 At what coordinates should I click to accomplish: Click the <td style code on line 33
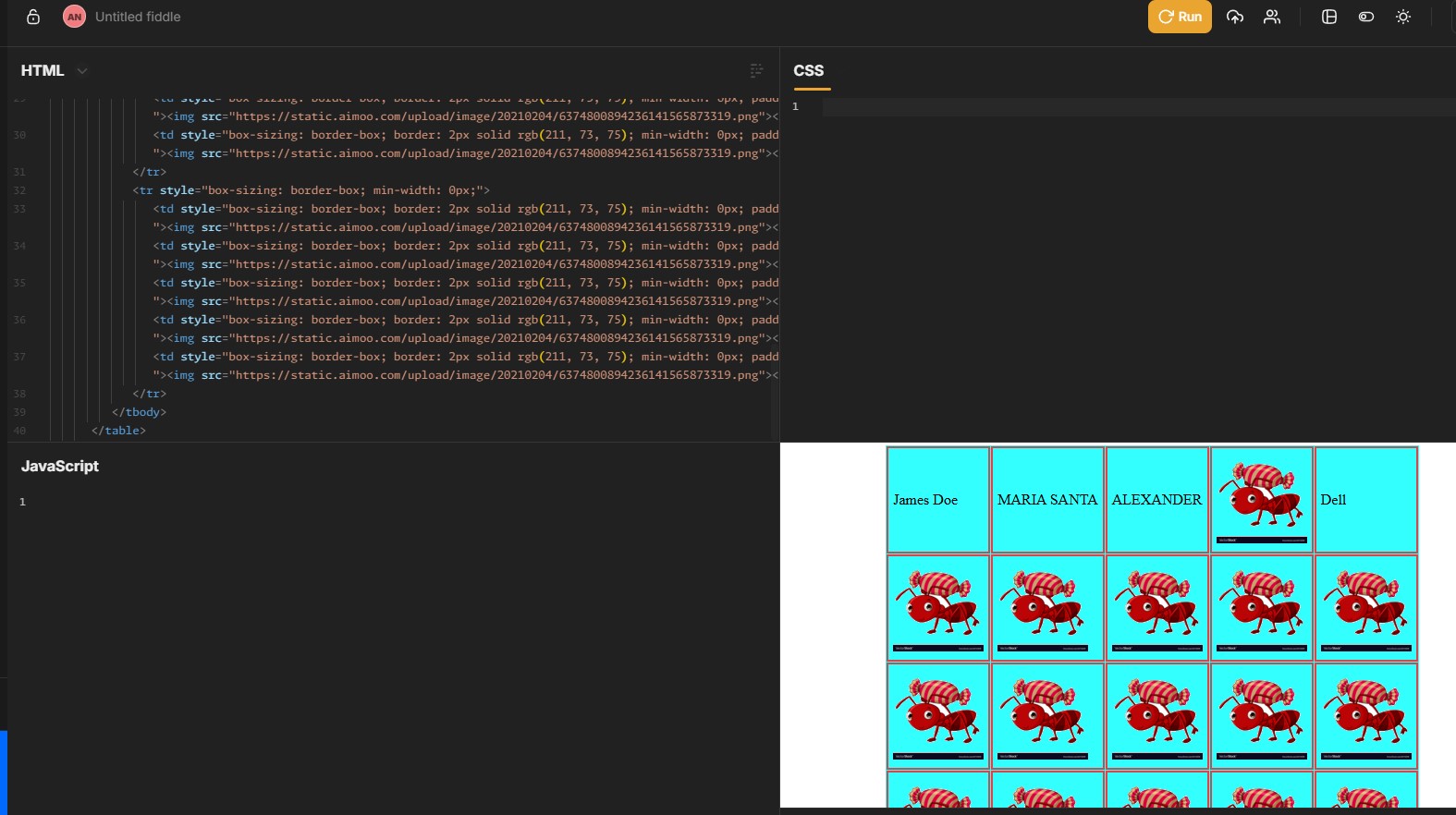466,209
